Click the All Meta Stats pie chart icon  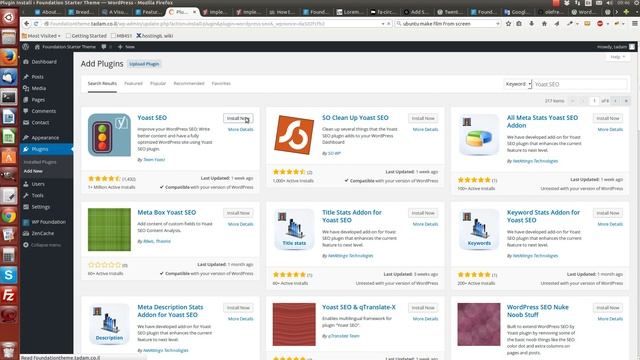pos(478,135)
